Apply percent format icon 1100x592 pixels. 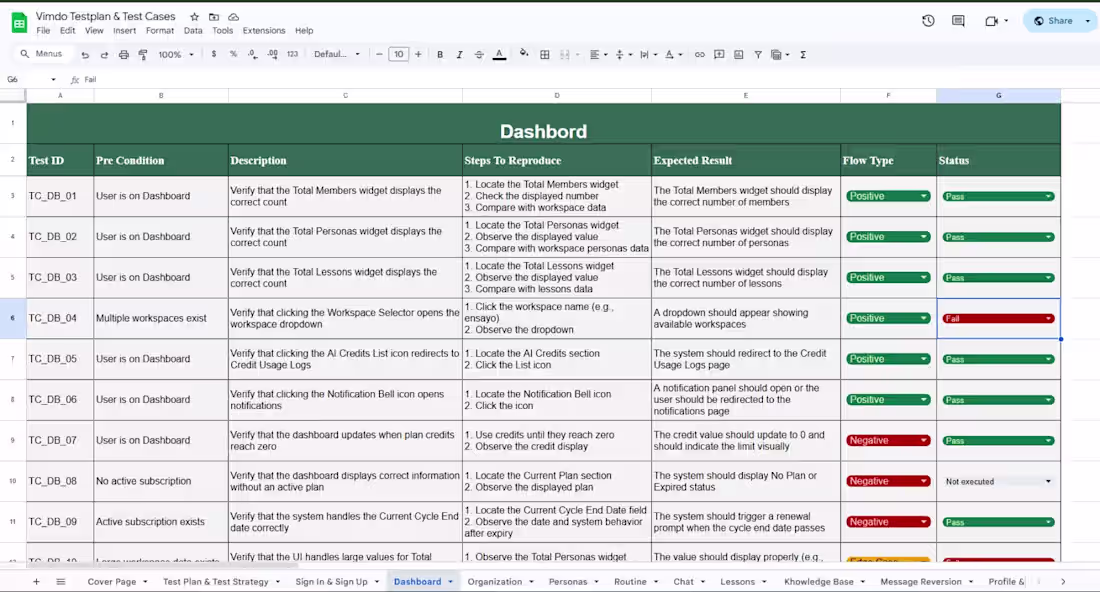point(233,54)
